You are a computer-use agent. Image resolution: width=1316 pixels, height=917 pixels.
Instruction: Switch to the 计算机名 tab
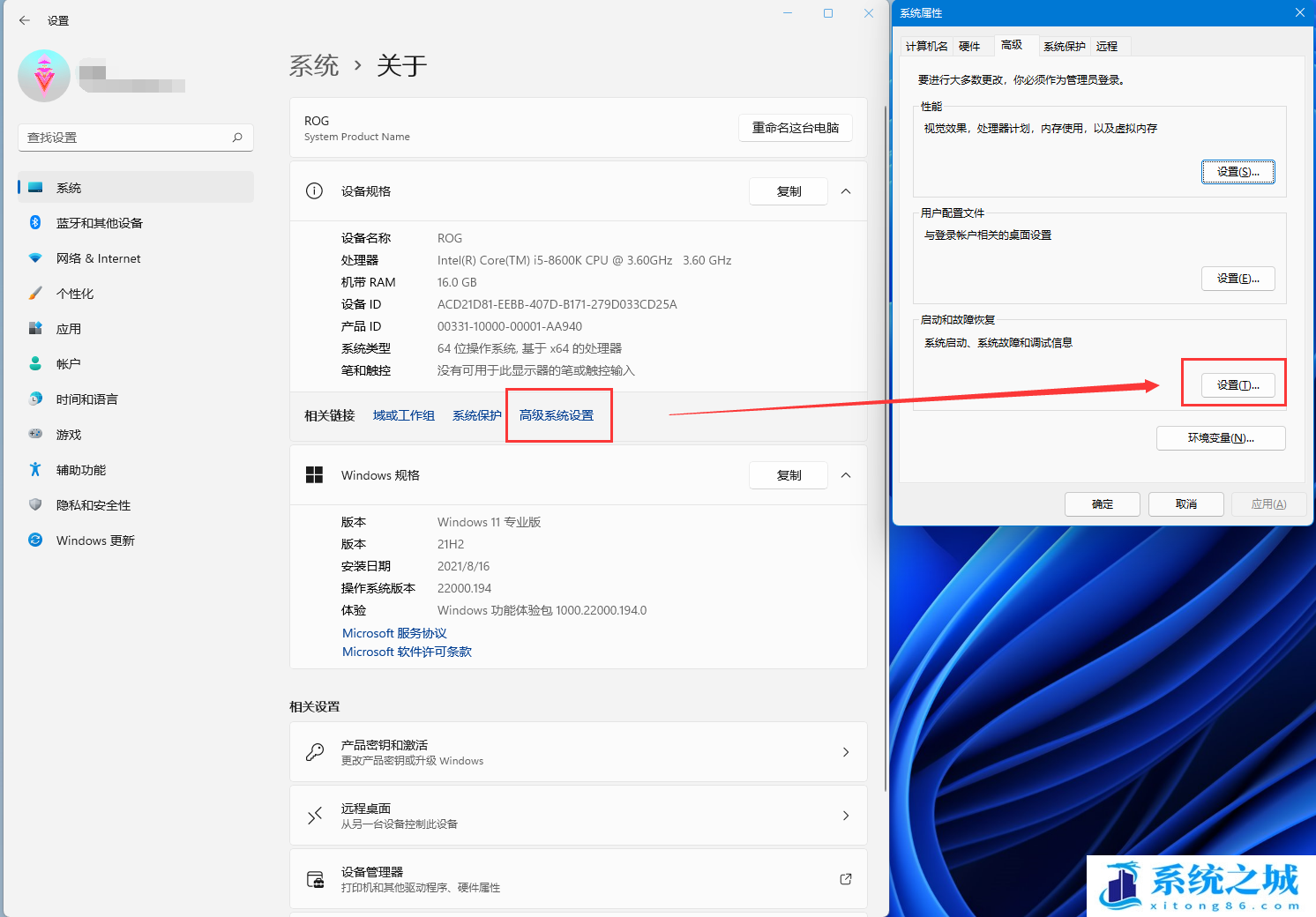[x=927, y=47]
